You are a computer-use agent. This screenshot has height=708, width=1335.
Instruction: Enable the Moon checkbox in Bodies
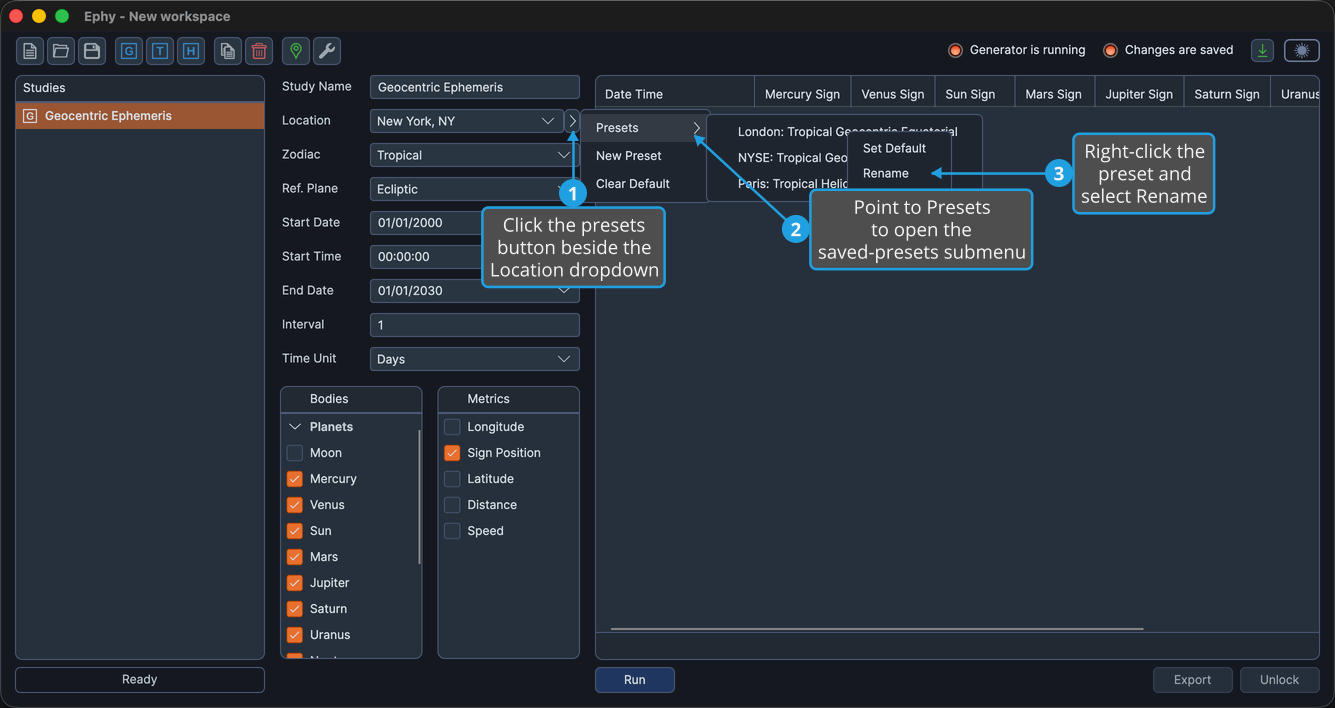295,453
